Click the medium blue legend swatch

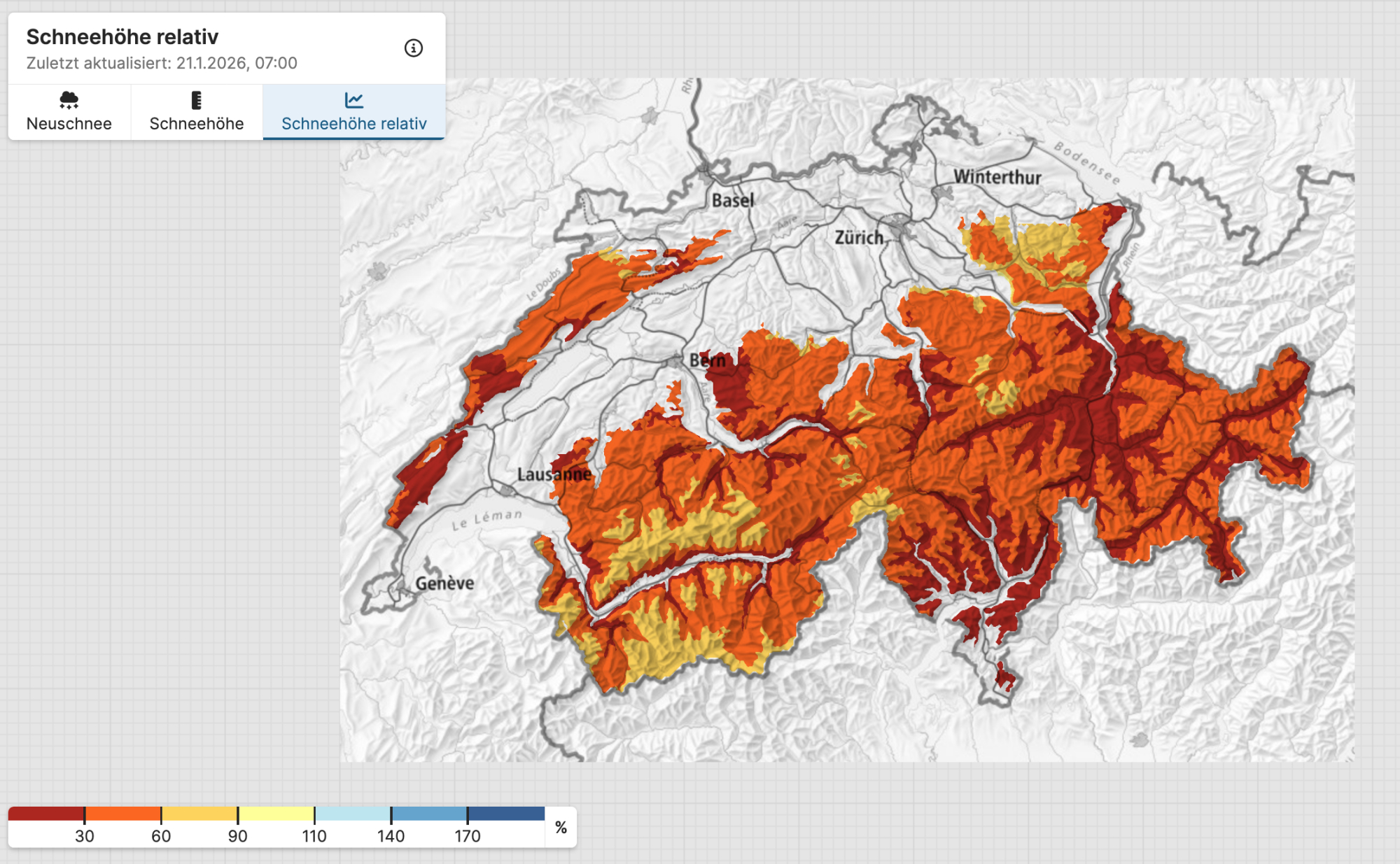click(429, 814)
